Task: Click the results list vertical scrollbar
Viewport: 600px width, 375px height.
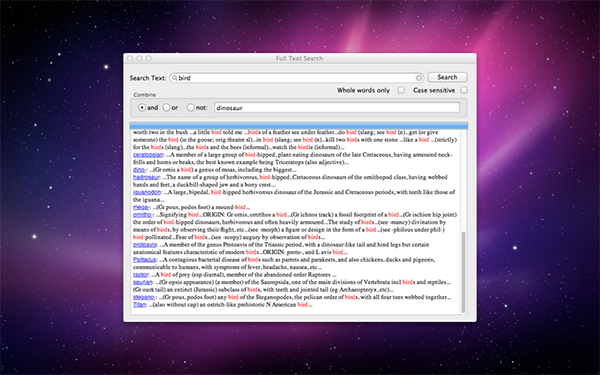Action: point(464,272)
